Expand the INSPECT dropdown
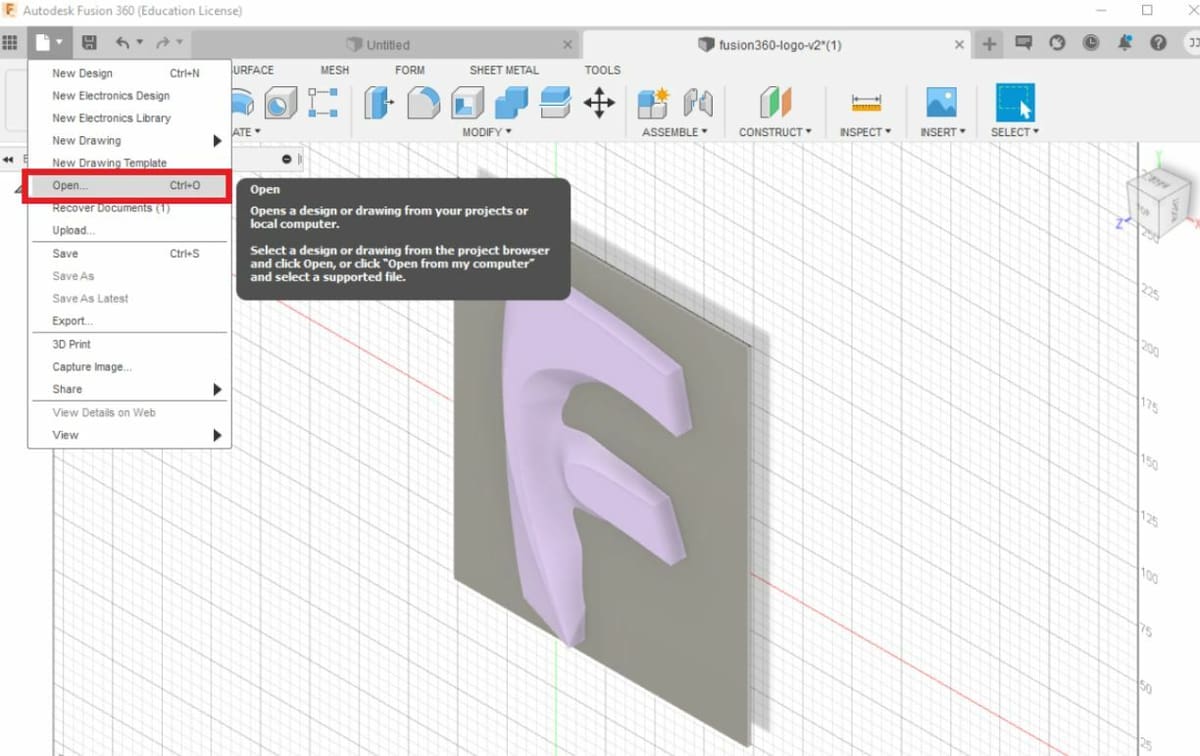The image size is (1200, 756). [866, 132]
